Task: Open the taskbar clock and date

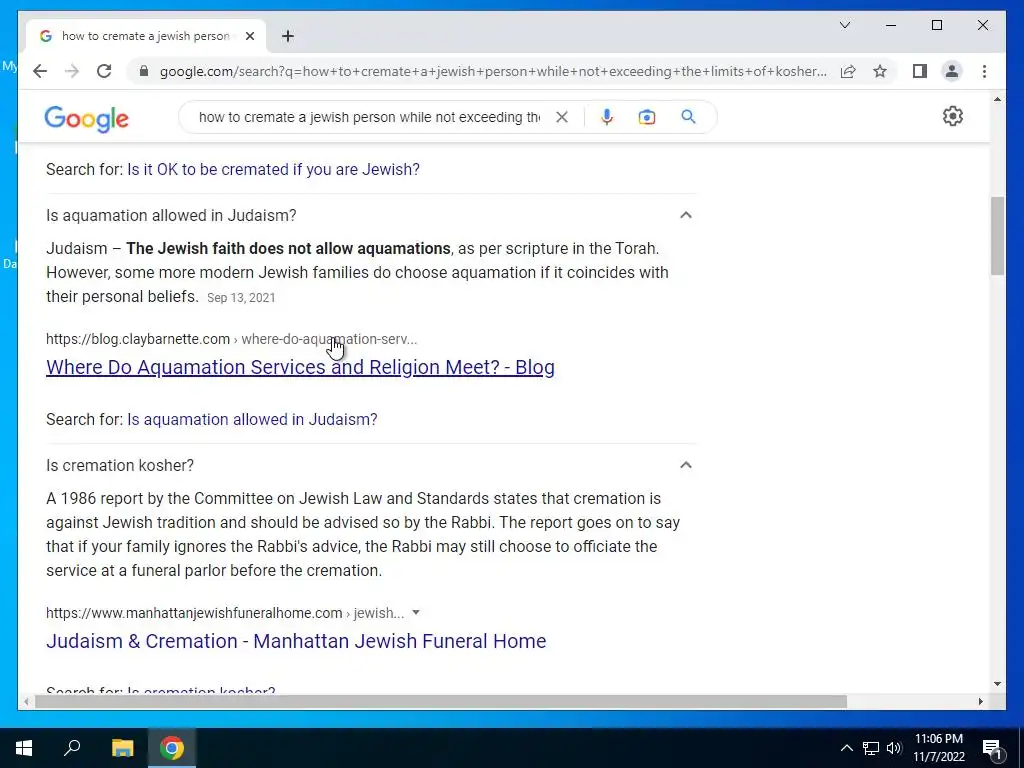Action: click(938, 748)
